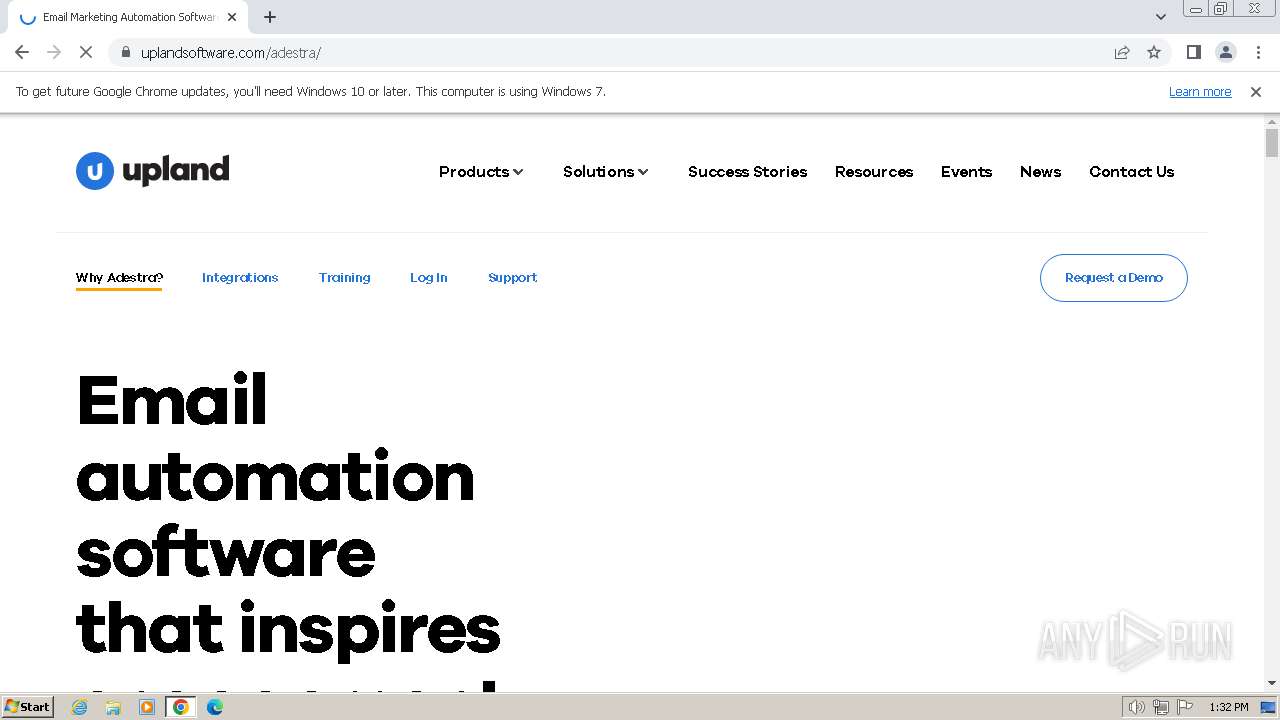Click the Log In link
Screen dimensions: 1280x720
tap(428, 278)
